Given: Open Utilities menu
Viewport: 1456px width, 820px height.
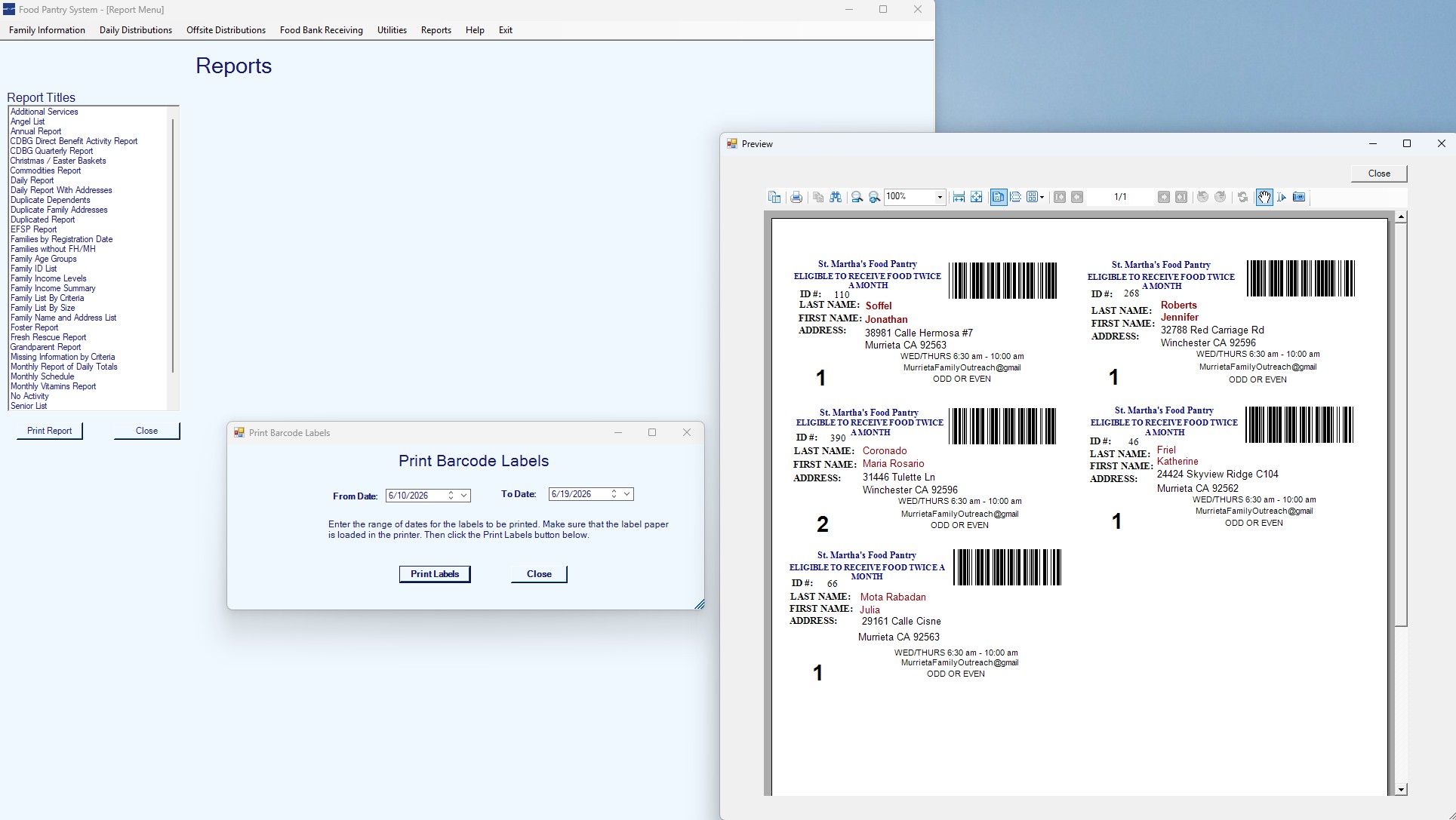Looking at the screenshot, I should [x=392, y=30].
